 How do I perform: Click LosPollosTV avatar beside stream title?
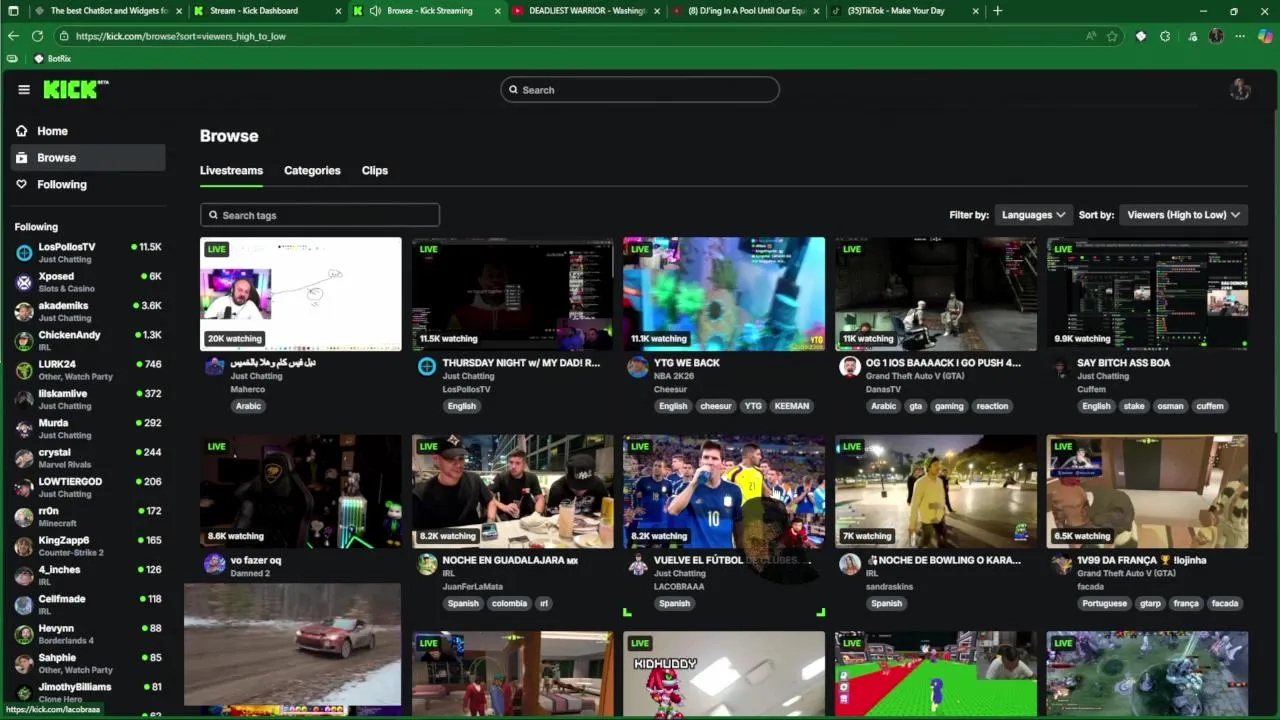click(x=427, y=367)
